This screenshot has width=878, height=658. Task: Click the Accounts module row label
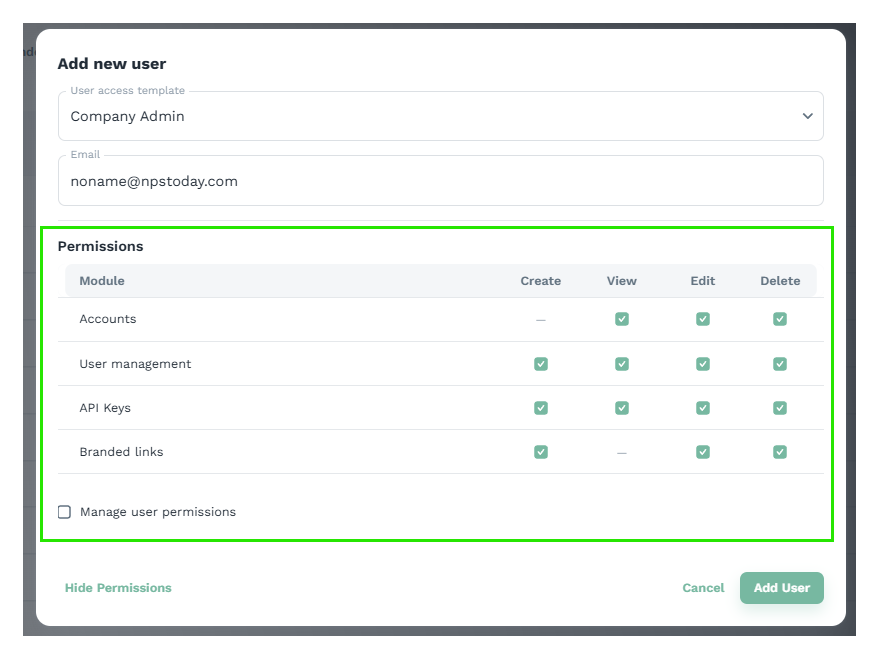pyautogui.click(x=108, y=319)
